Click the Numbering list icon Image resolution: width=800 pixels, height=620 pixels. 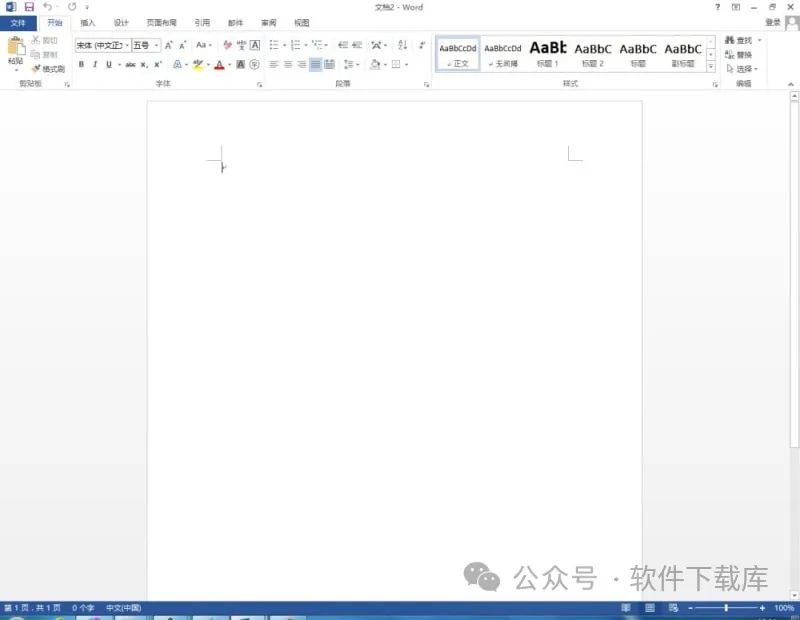click(x=295, y=45)
